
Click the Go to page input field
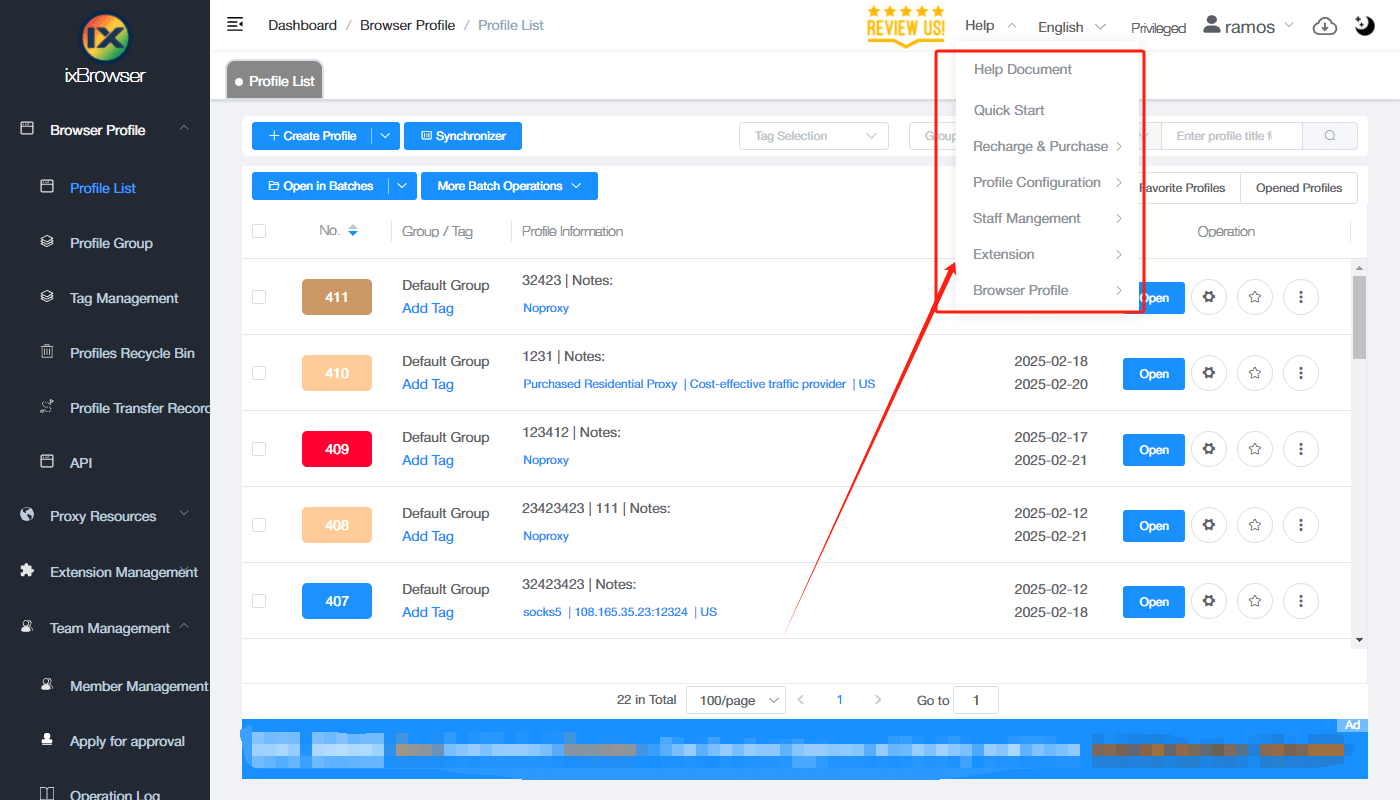[x=975, y=700]
